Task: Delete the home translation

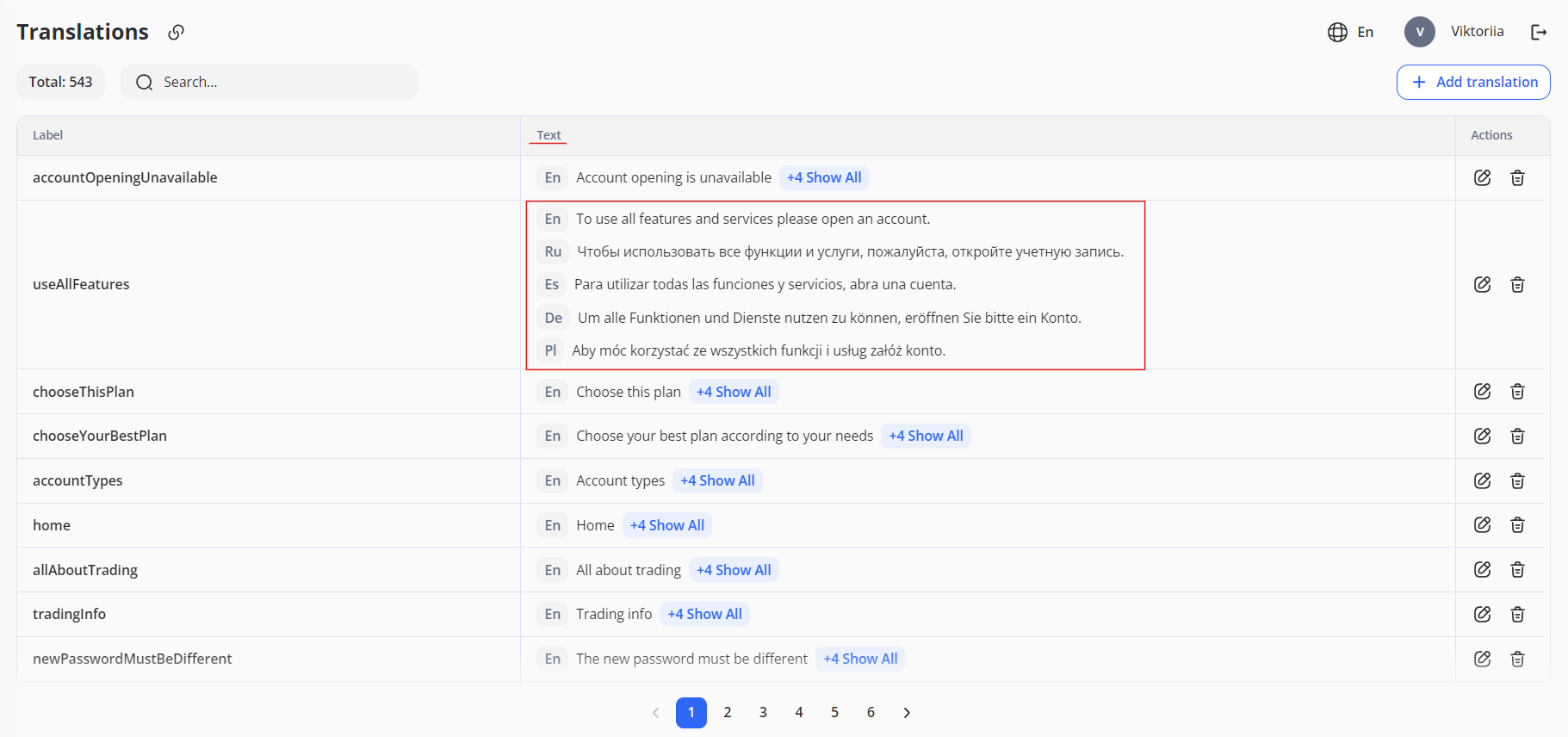Action: [1517, 524]
